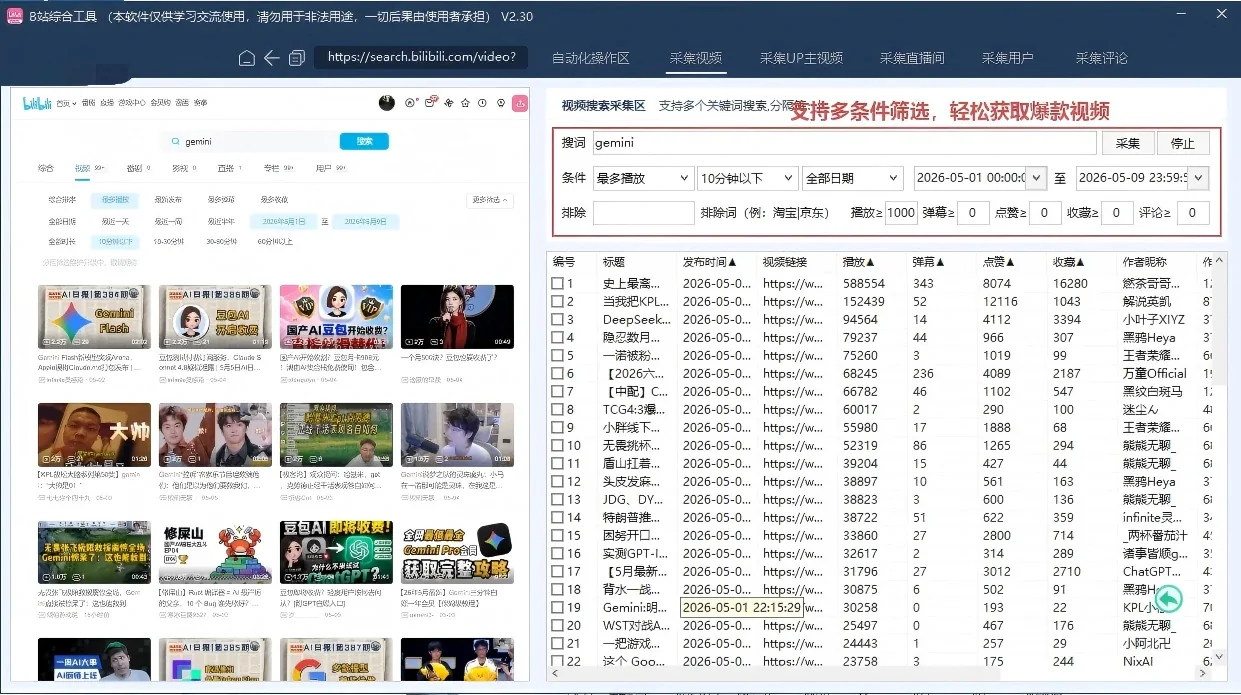Expand the start date 2026-05-01 picker arrow
1241x695 pixels.
coord(1037,178)
